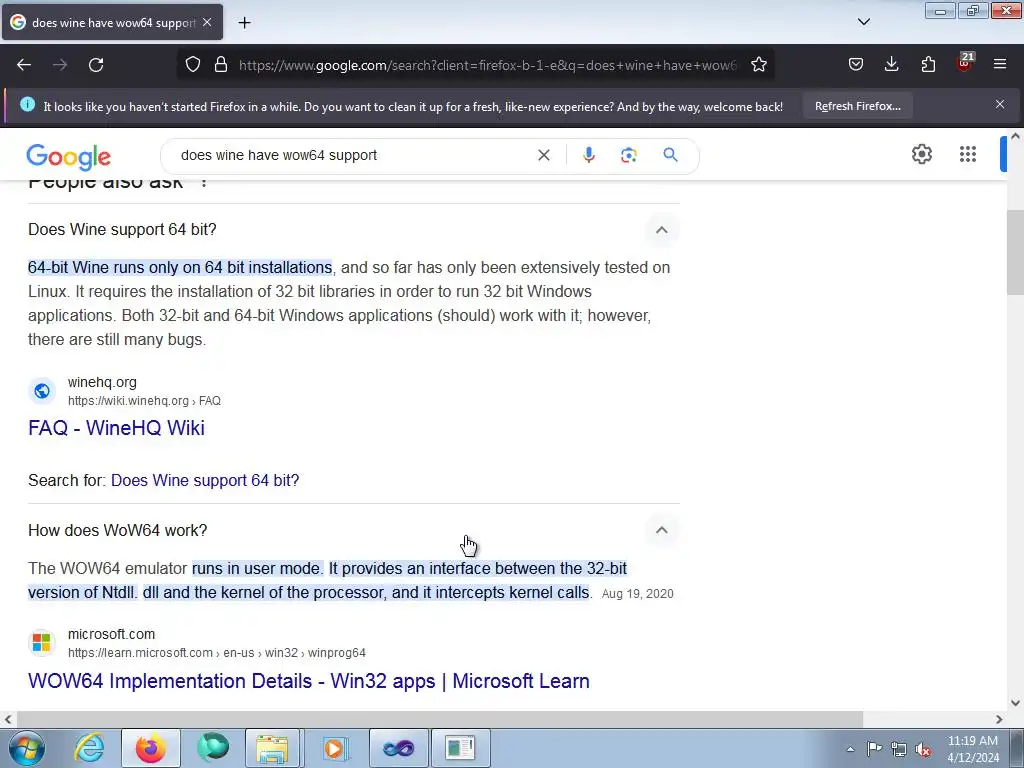The image size is (1024, 768).
Task: Open Google quick settings gear
Action: [921, 154]
